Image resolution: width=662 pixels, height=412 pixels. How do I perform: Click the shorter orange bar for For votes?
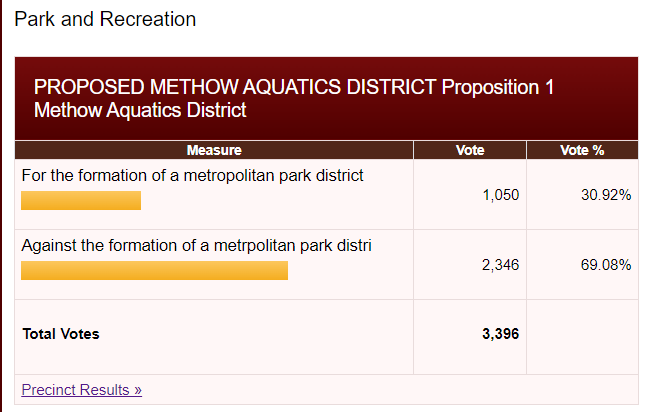(81, 201)
